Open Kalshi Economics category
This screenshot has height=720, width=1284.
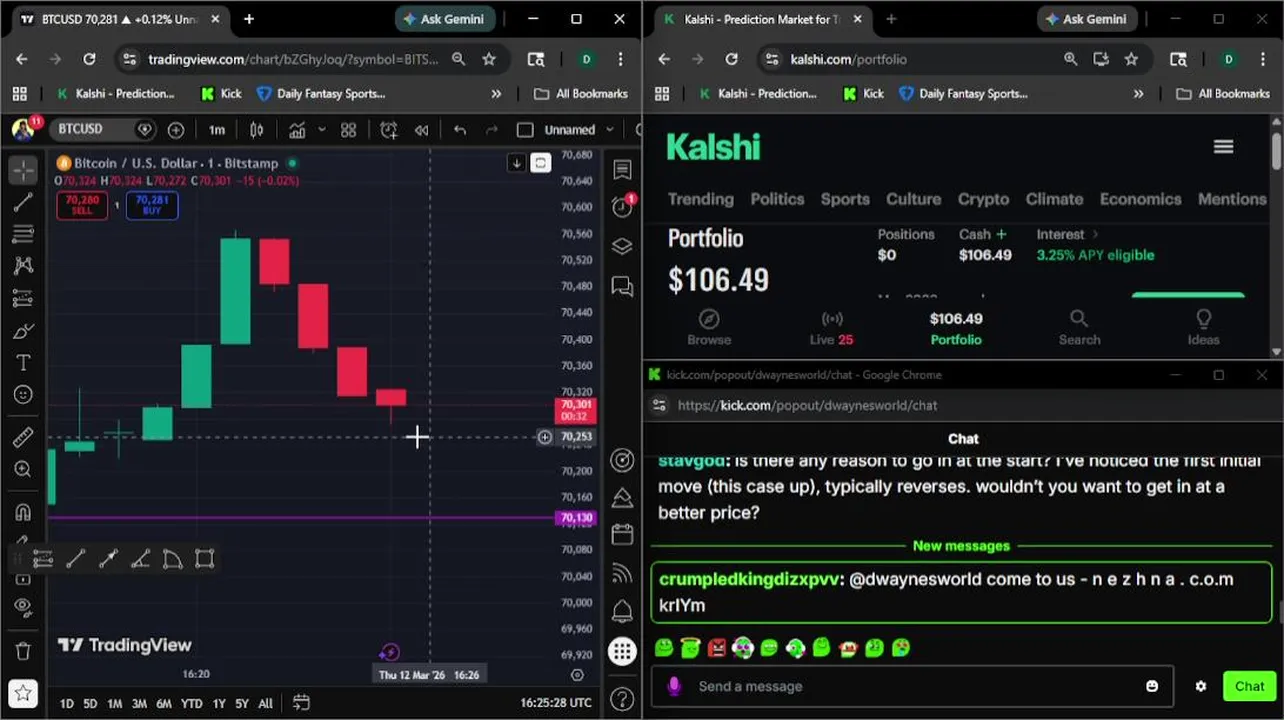click(1141, 199)
